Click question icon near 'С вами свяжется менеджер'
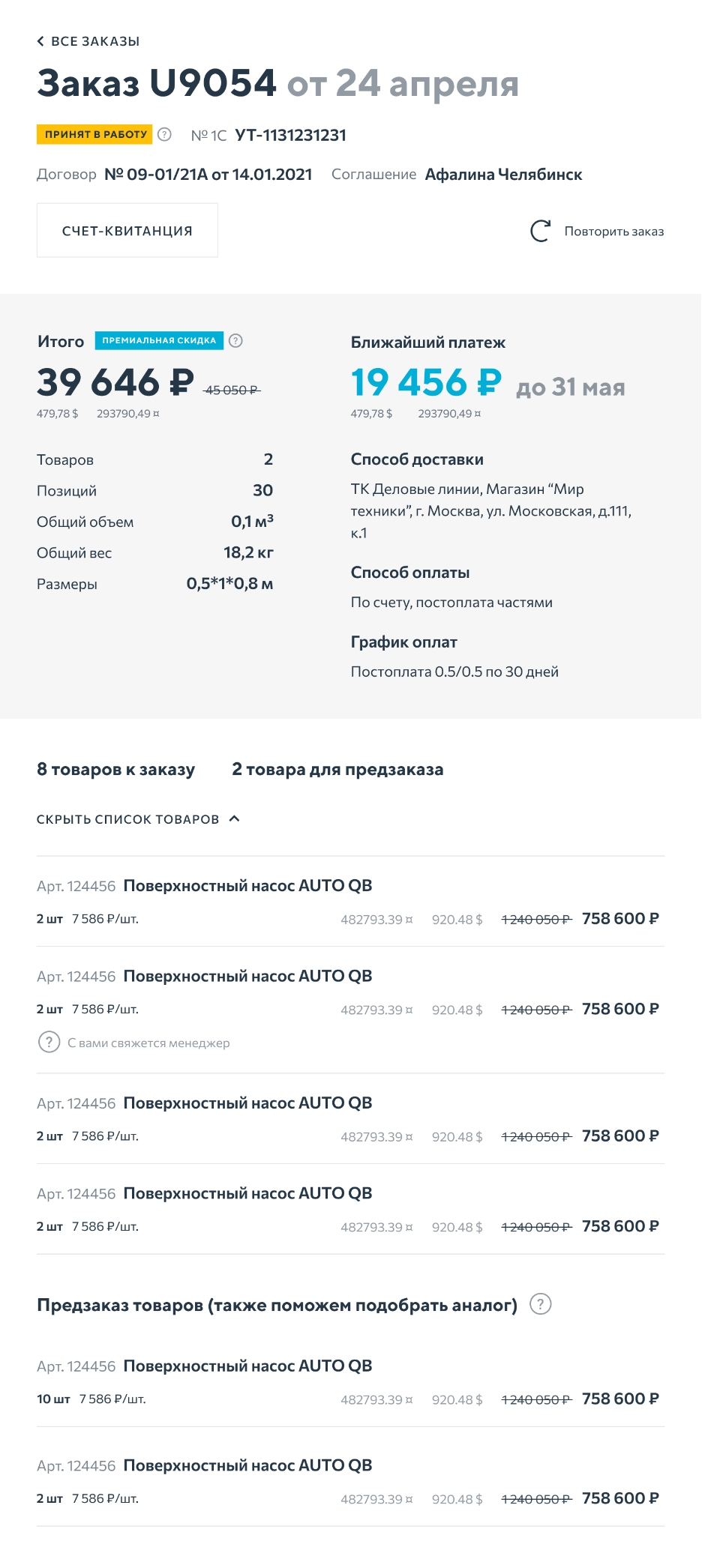This screenshot has width=705, height=1568. tap(49, 1042)
